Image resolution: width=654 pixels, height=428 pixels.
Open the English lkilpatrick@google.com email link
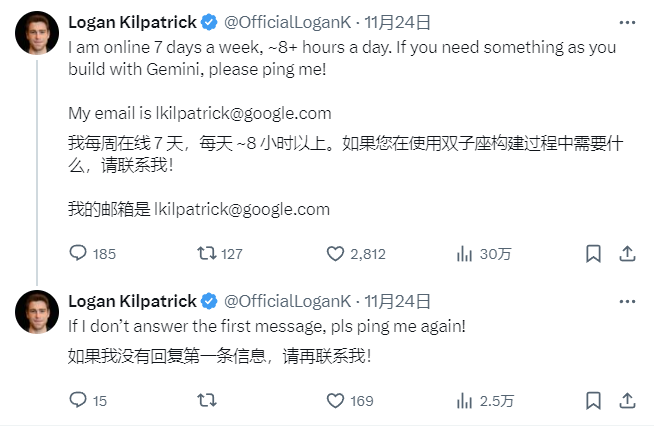(244, 113)
